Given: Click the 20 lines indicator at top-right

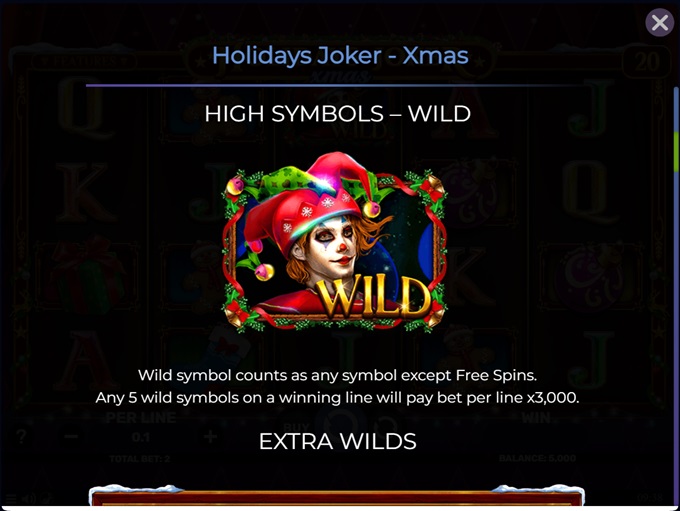Looking at the screenshot, I should pos(647,62).
